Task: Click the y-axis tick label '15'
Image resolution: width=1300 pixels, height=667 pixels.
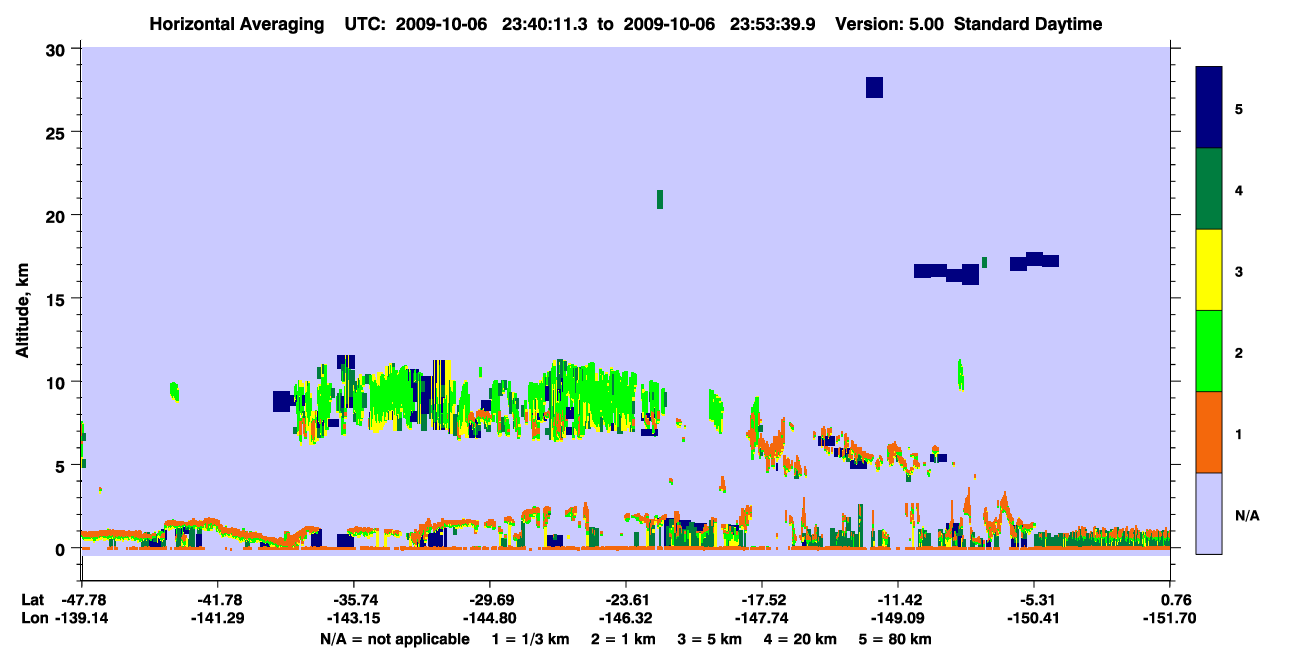Action: pyautogui.click(x=58, y=299)
